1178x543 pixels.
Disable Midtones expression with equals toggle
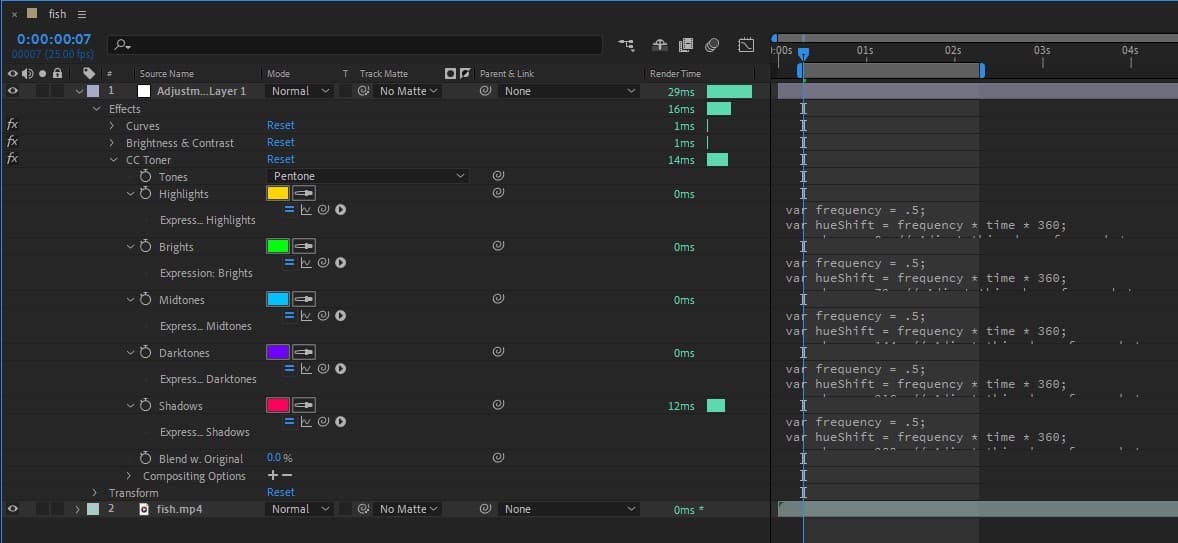(289, 316)
